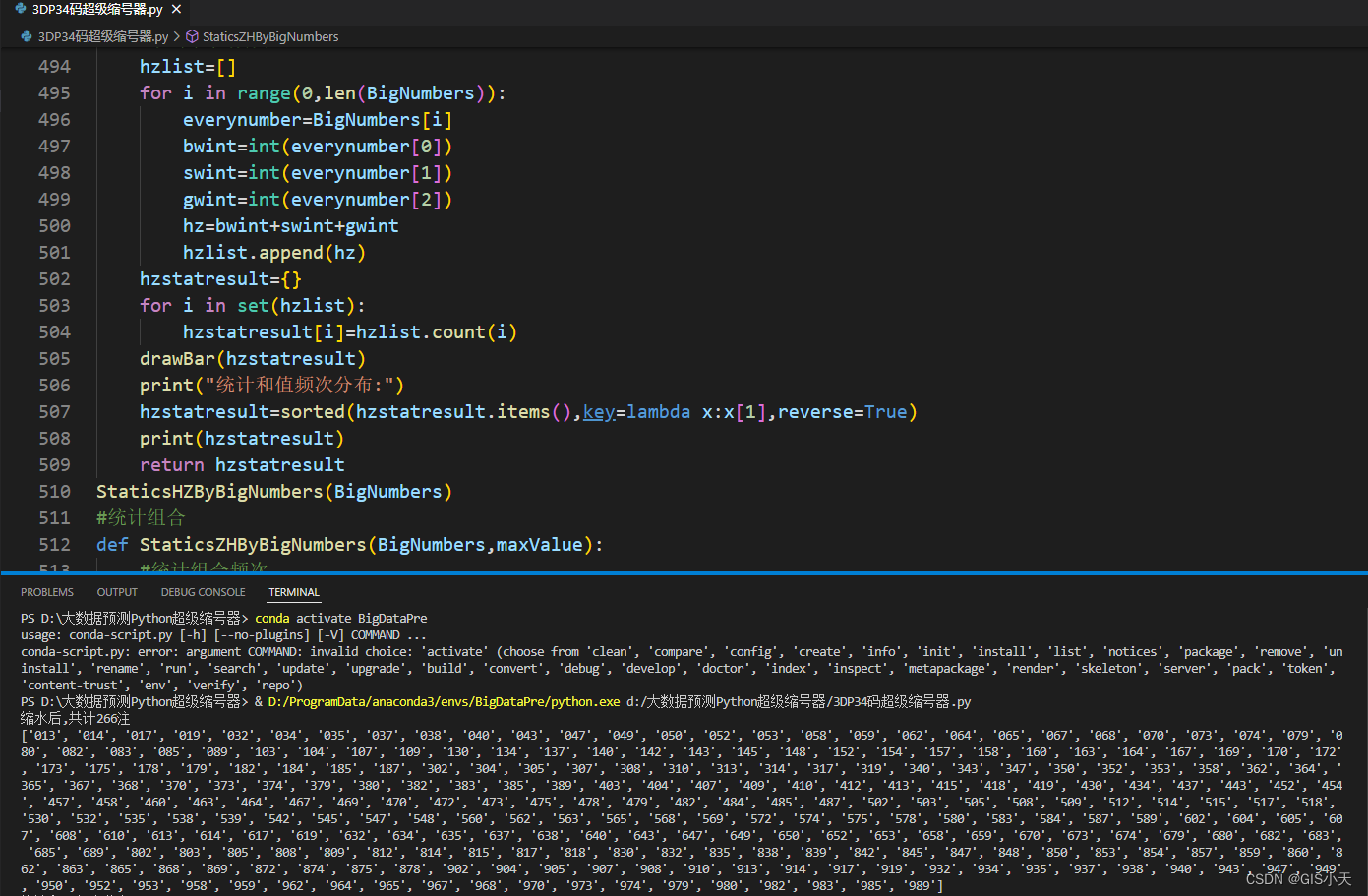Click the breadcrumb file name 3DP34码超级缩号器.py
This screenshot has height=896, width=1368.
(x=103, y=36)
